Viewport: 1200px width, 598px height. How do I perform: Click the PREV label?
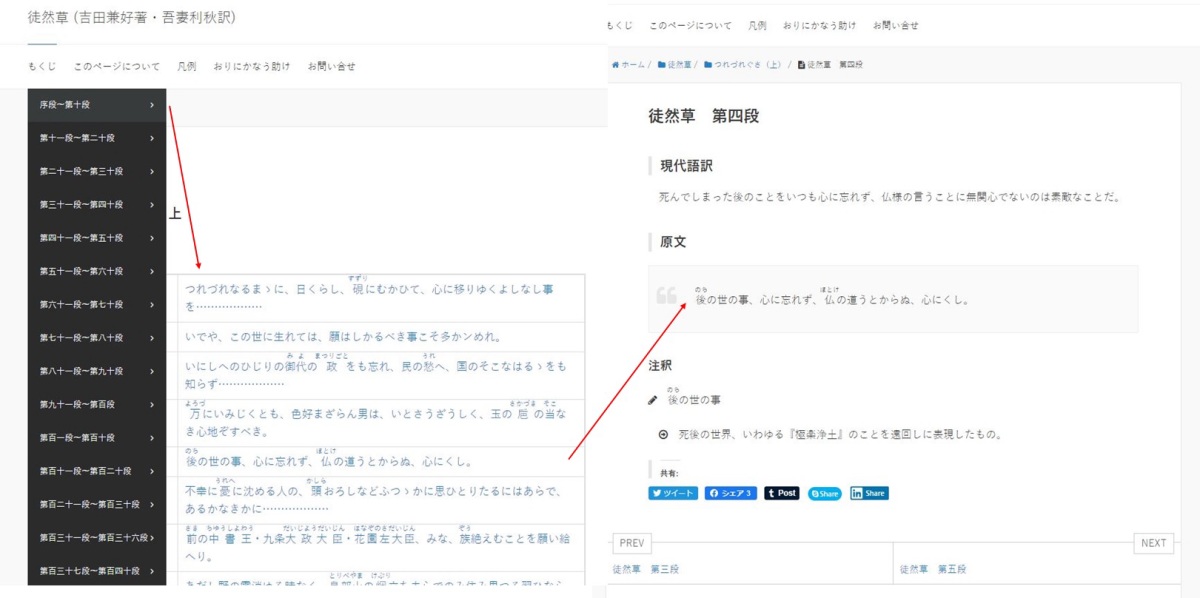631,543
